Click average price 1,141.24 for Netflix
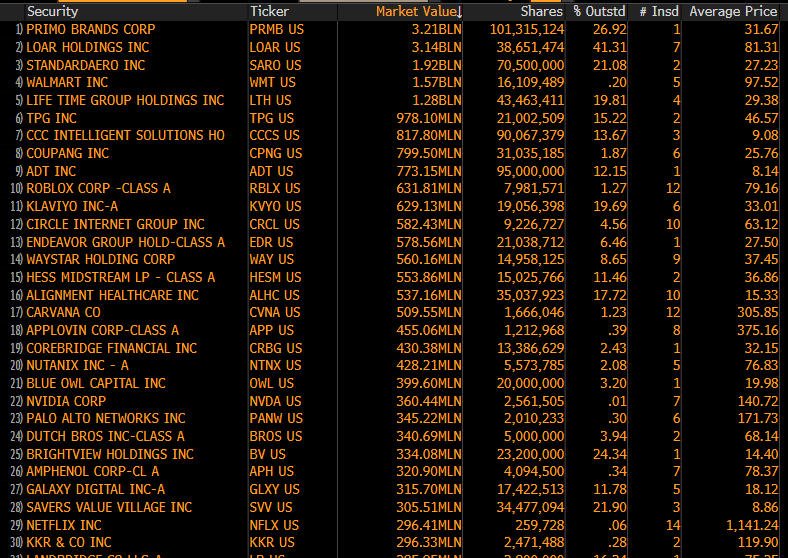788x558 pixels. (x=752, y=525)
